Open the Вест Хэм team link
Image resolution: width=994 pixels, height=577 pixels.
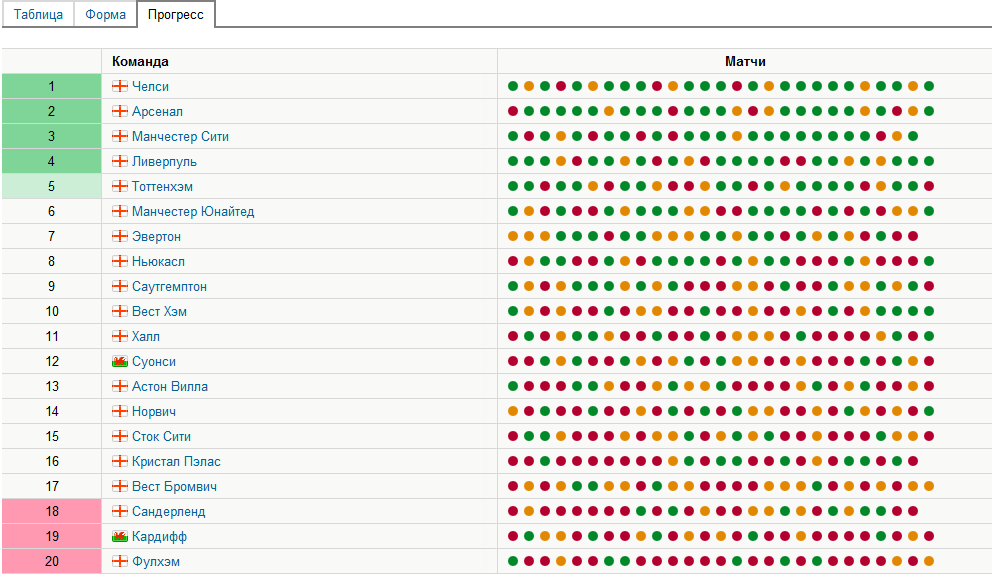click(x=159, y=311)
